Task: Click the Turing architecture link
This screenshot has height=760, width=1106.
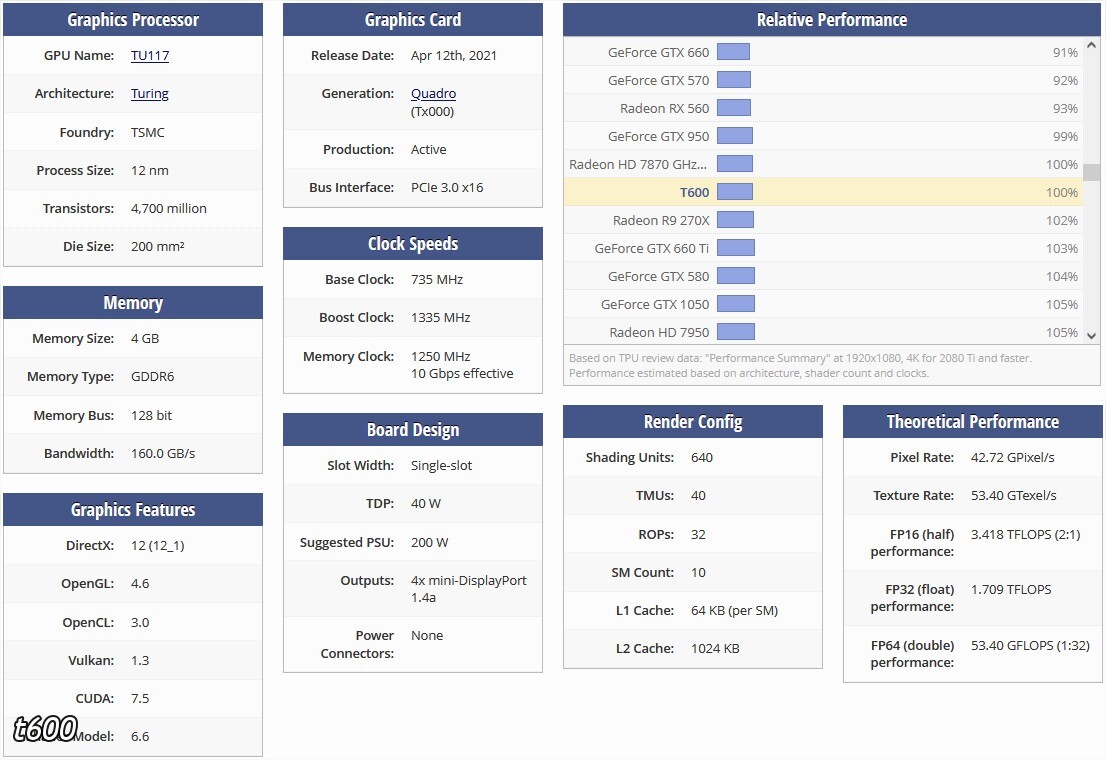Action: 150,94
